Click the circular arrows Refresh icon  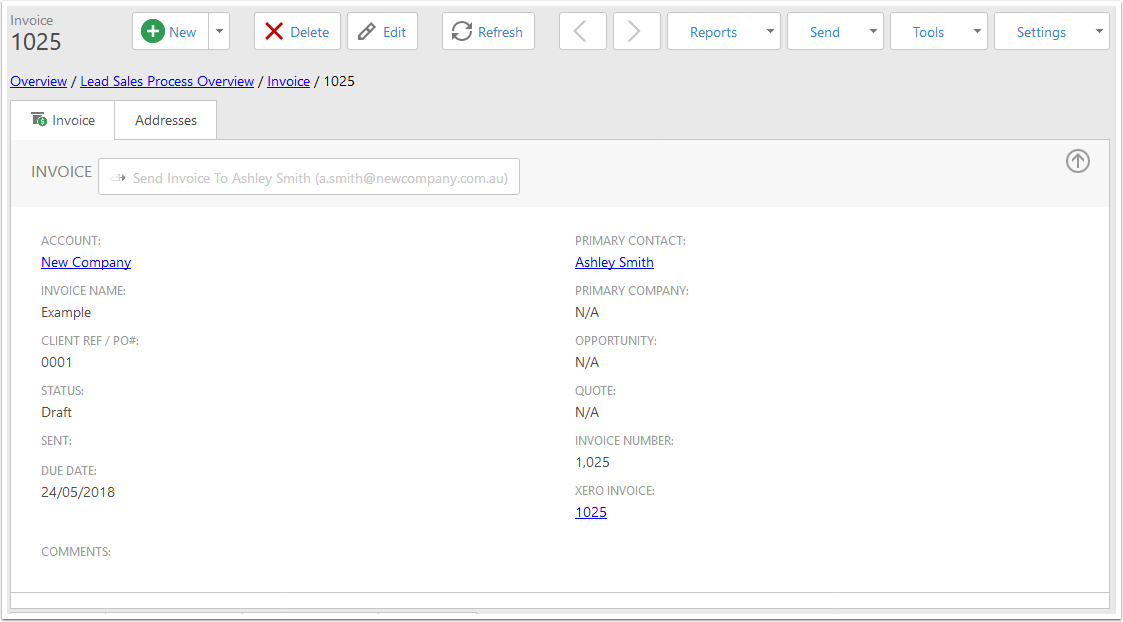coord(462,32)
